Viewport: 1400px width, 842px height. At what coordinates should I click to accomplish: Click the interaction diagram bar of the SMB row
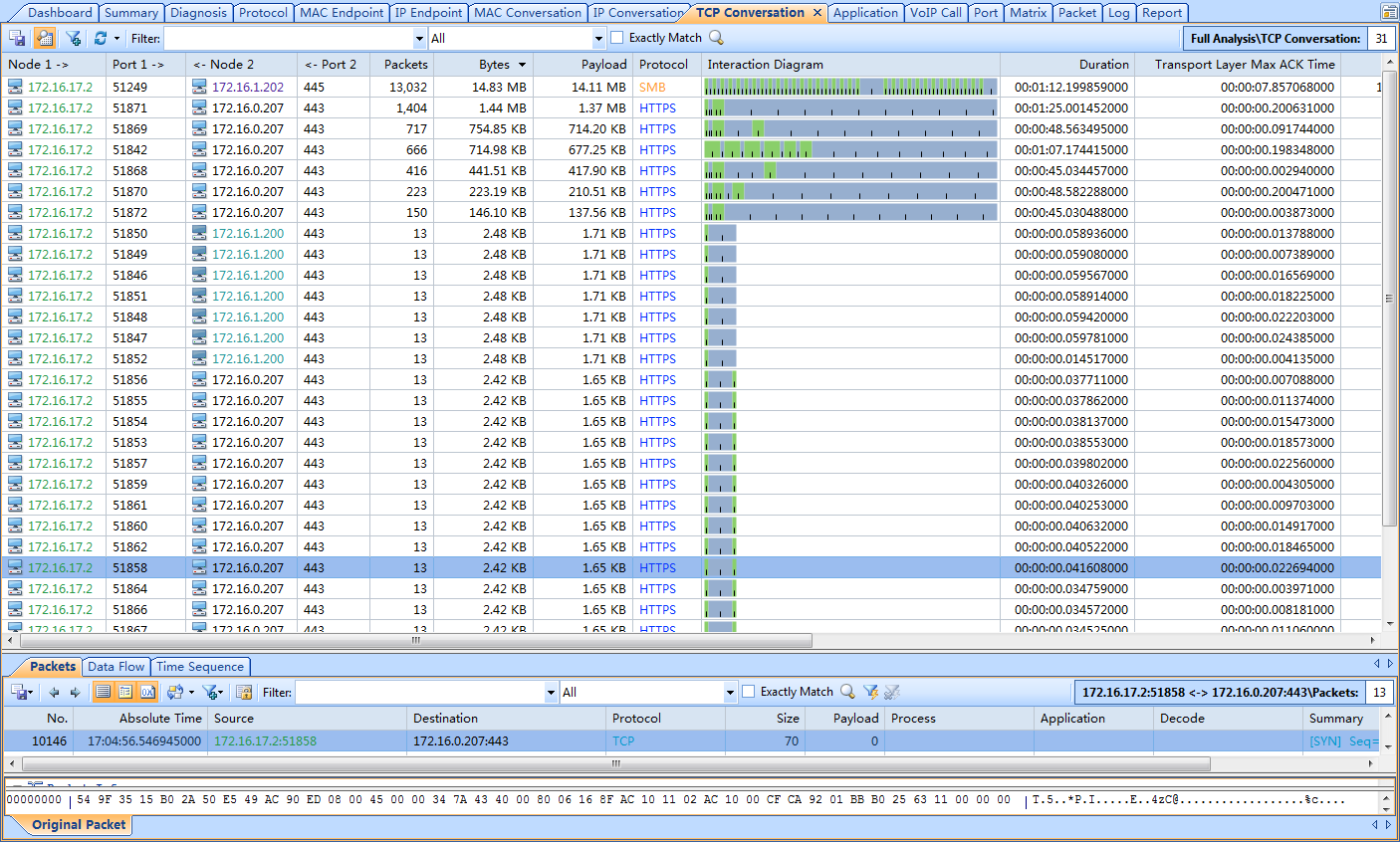click(x=850, y=87)
